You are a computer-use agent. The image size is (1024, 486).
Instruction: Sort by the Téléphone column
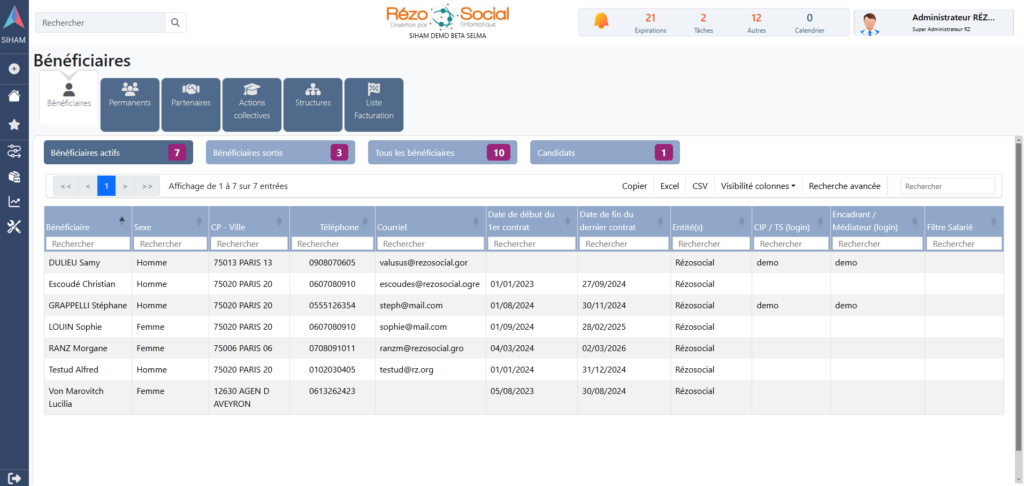coord(332,221)
